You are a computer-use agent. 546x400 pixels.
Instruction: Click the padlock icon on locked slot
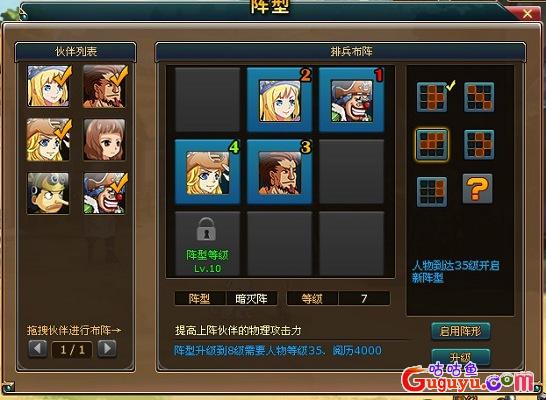click(x=206, y=229)
